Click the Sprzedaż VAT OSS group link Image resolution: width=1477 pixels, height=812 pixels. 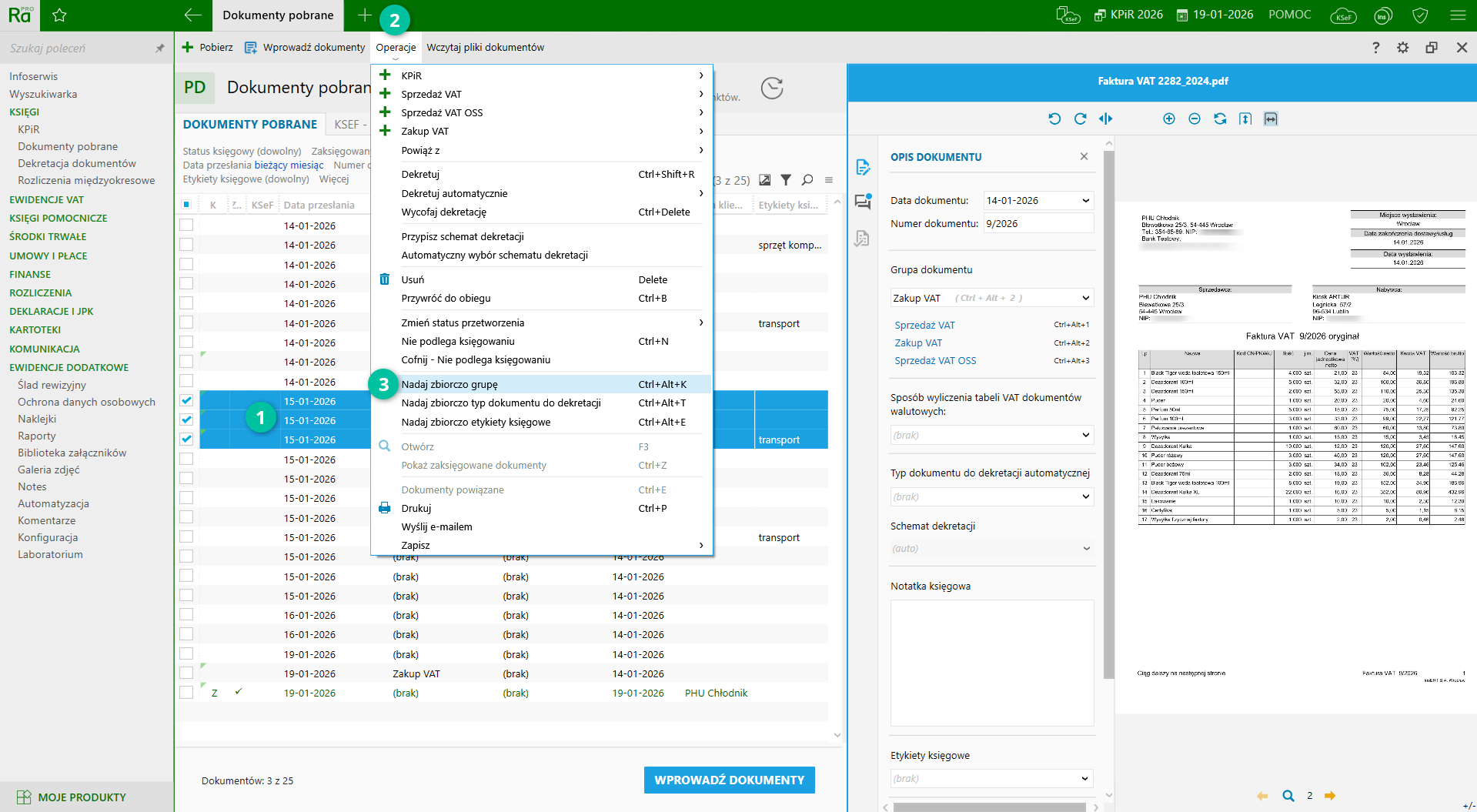[935, 361]
